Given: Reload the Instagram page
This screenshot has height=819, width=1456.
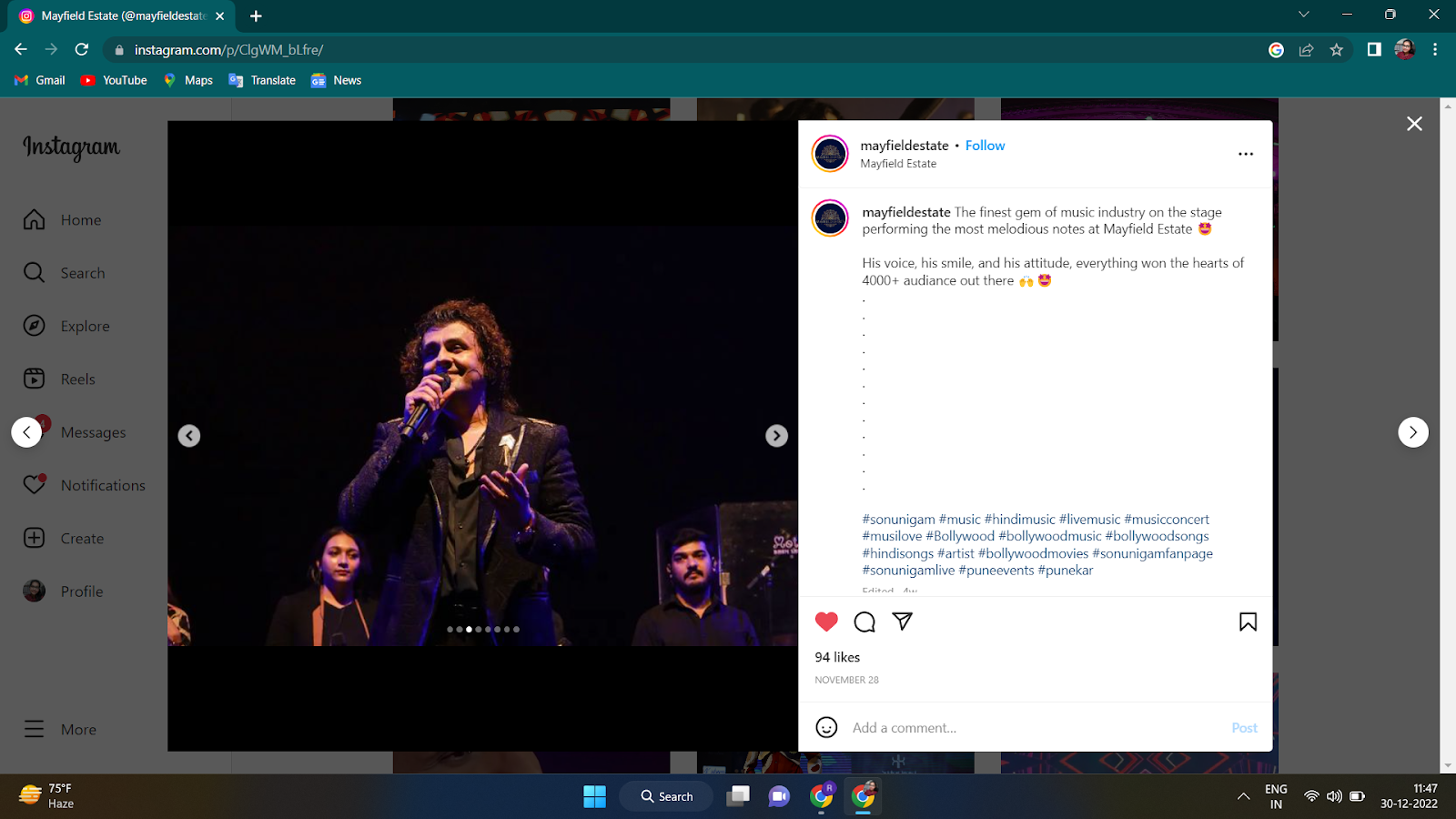Looking at the screenshot, I should (x=82, y=50).
